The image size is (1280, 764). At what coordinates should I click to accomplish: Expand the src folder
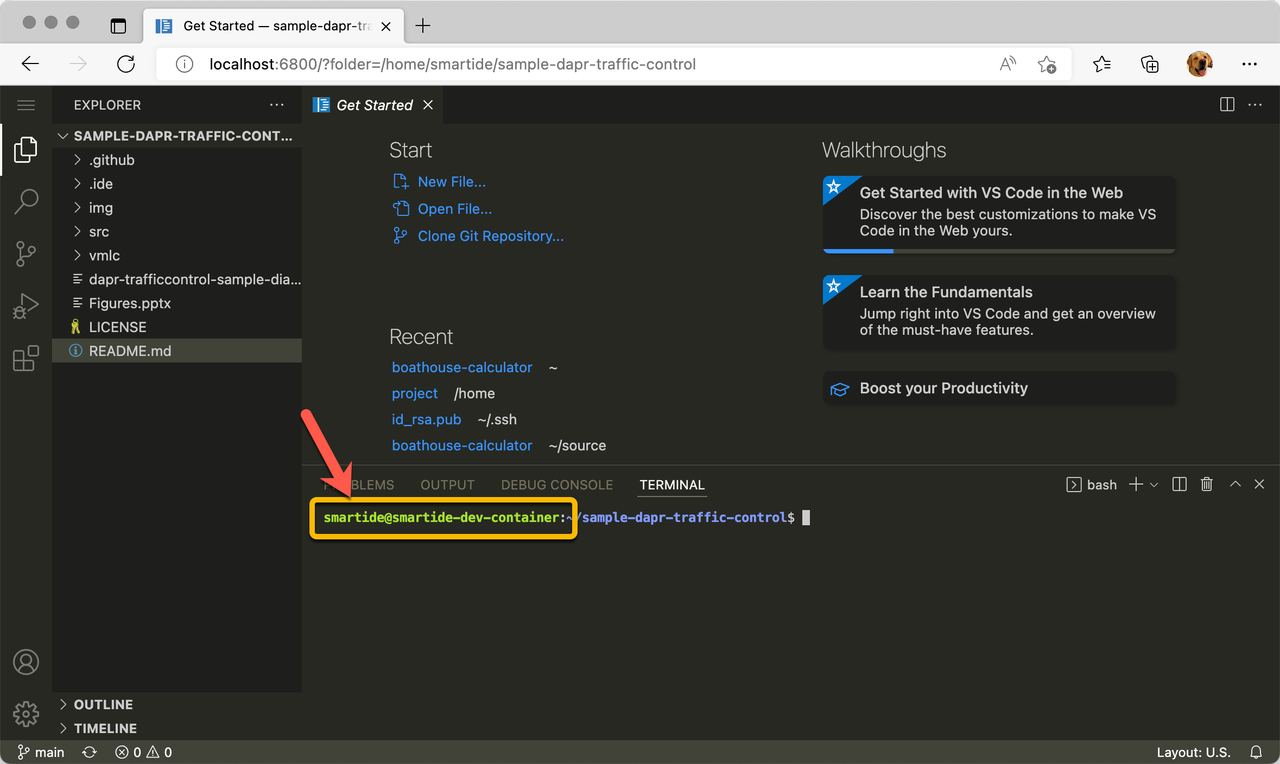[177, 232]
